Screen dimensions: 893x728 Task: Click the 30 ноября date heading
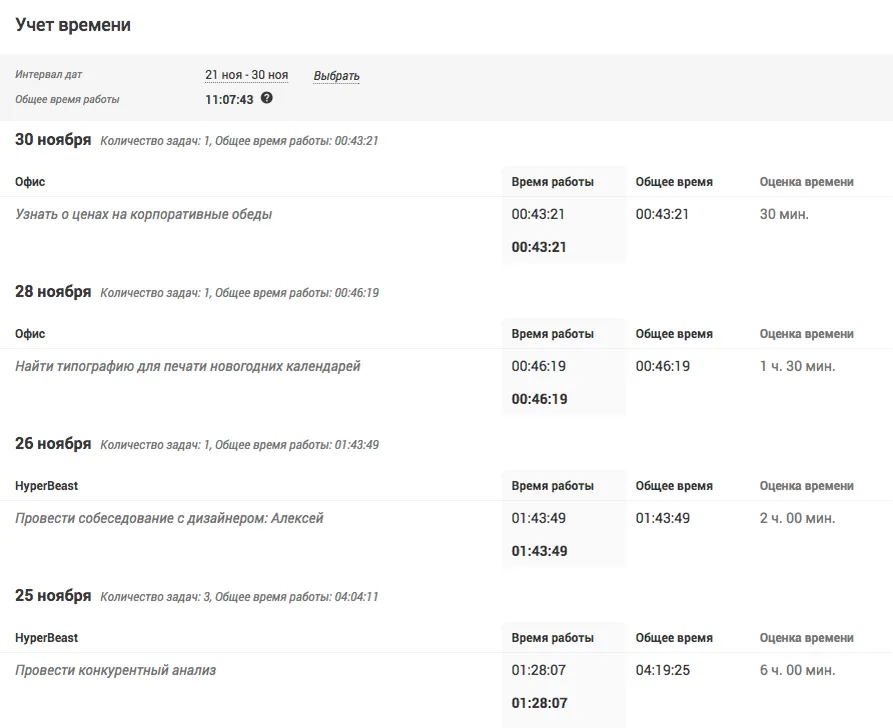tap(53, 140)
